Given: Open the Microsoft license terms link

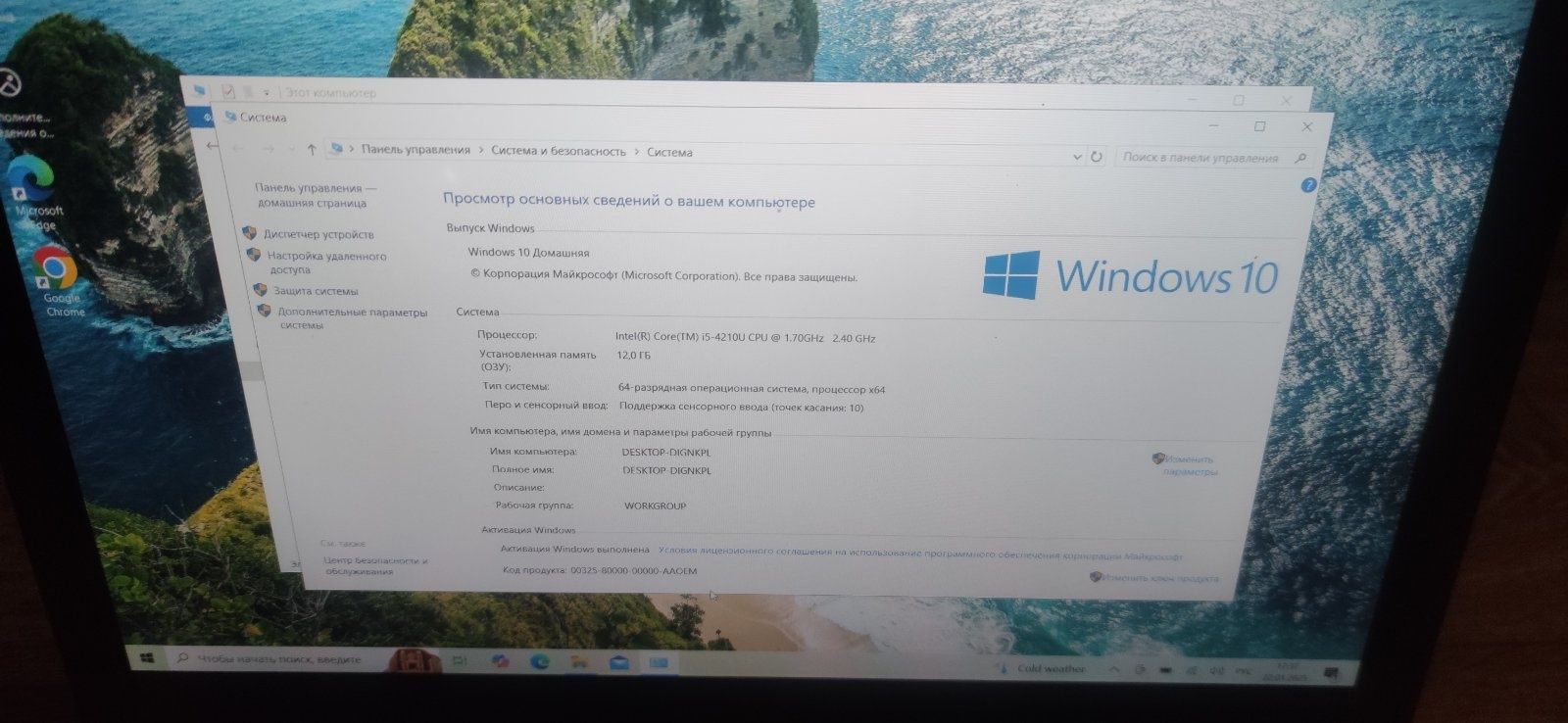Looking at the screenshot, I should pos(920,554).
